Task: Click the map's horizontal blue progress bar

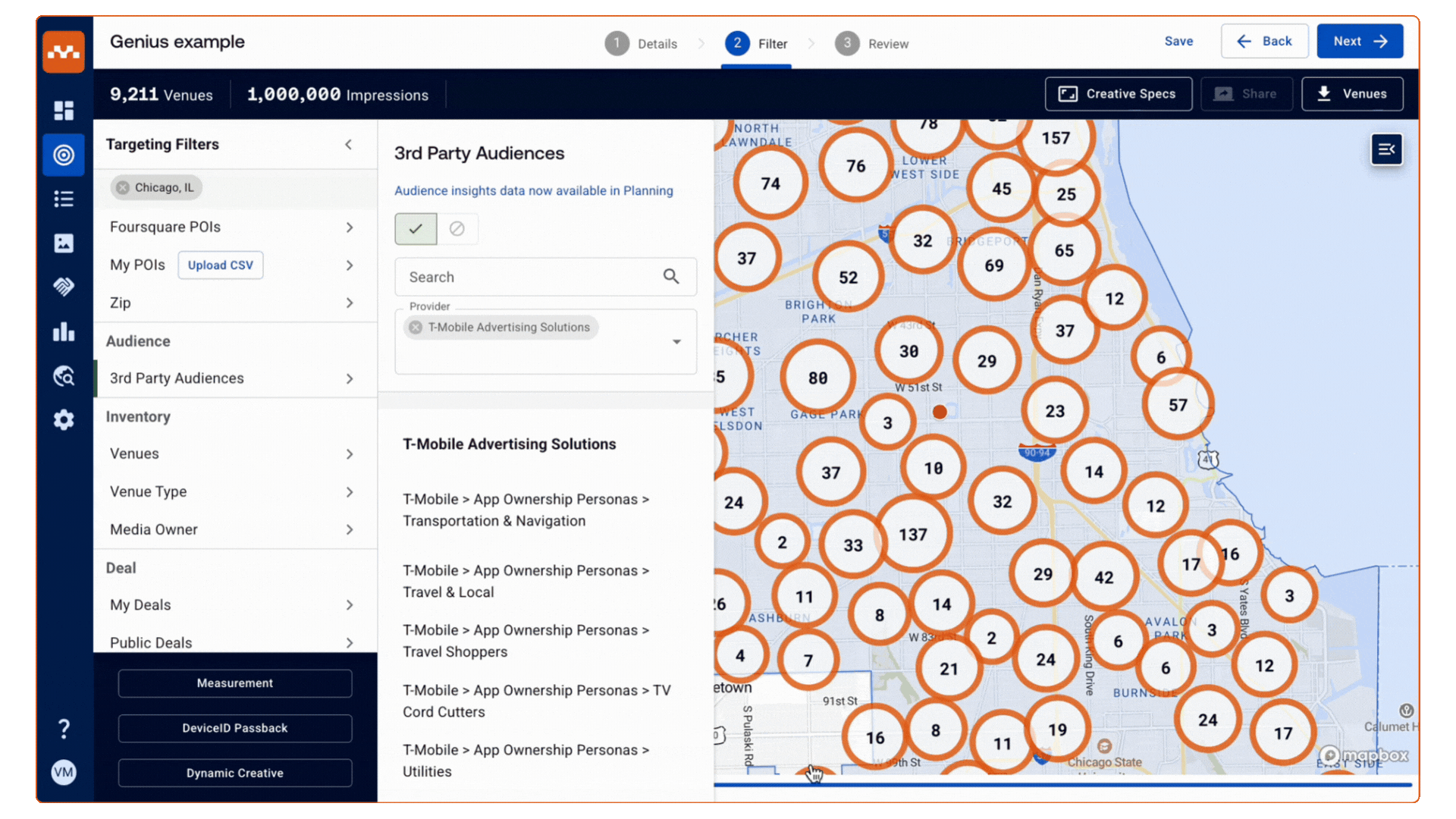Action: tap(1063, 785)
